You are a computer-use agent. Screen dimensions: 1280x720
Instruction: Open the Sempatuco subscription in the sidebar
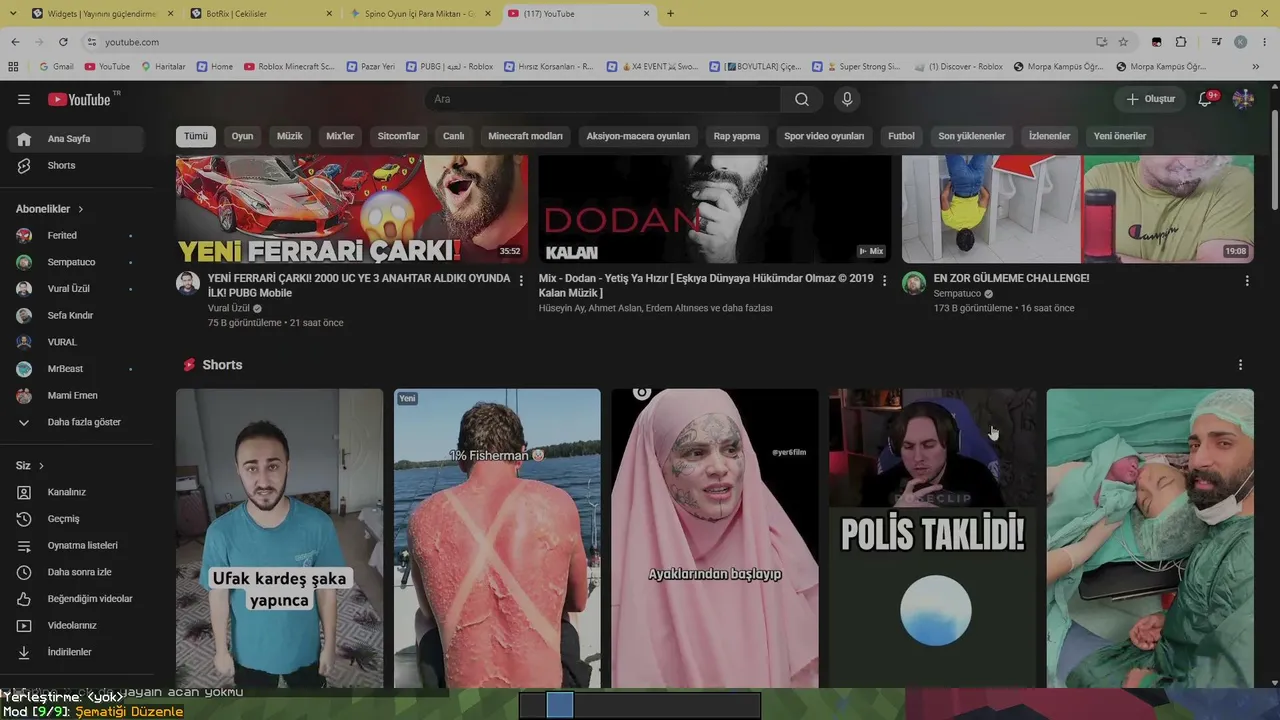click(x=76, y=262)
